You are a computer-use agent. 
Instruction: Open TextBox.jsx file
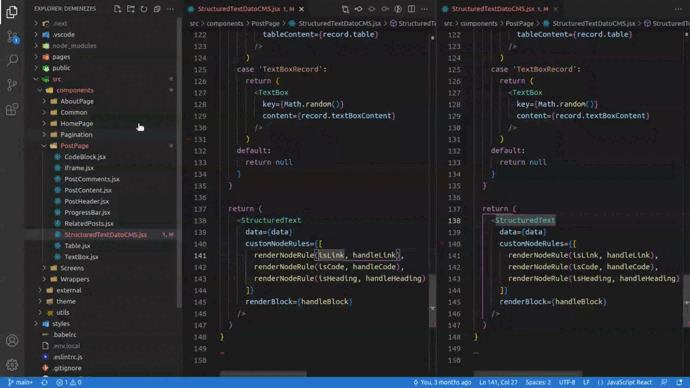(81, 257)
